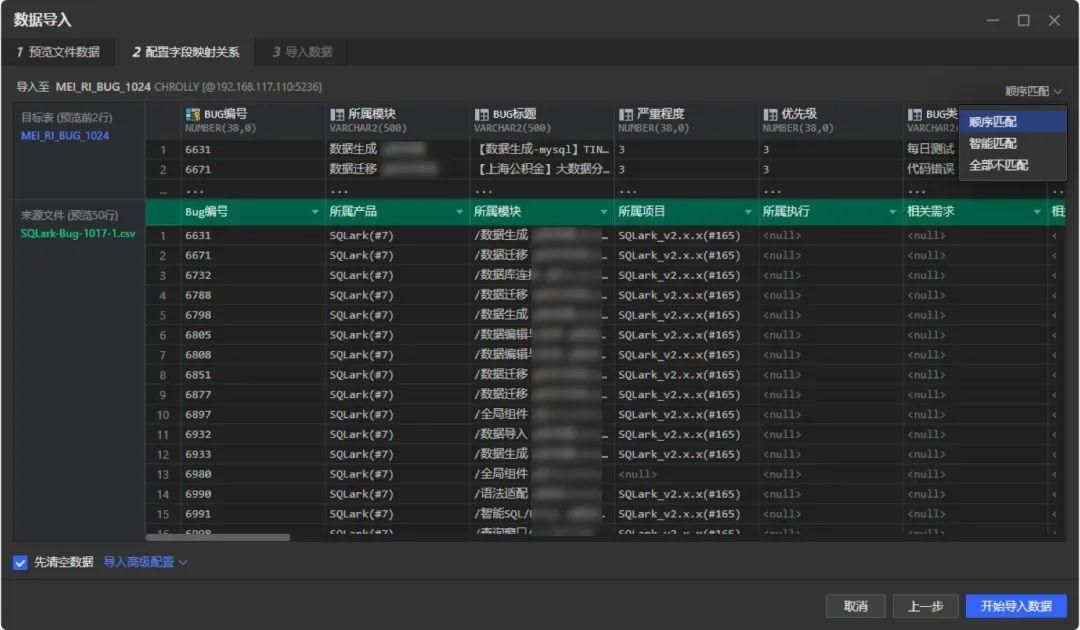
Task: Click the 上一步 button
Action: 925,606
